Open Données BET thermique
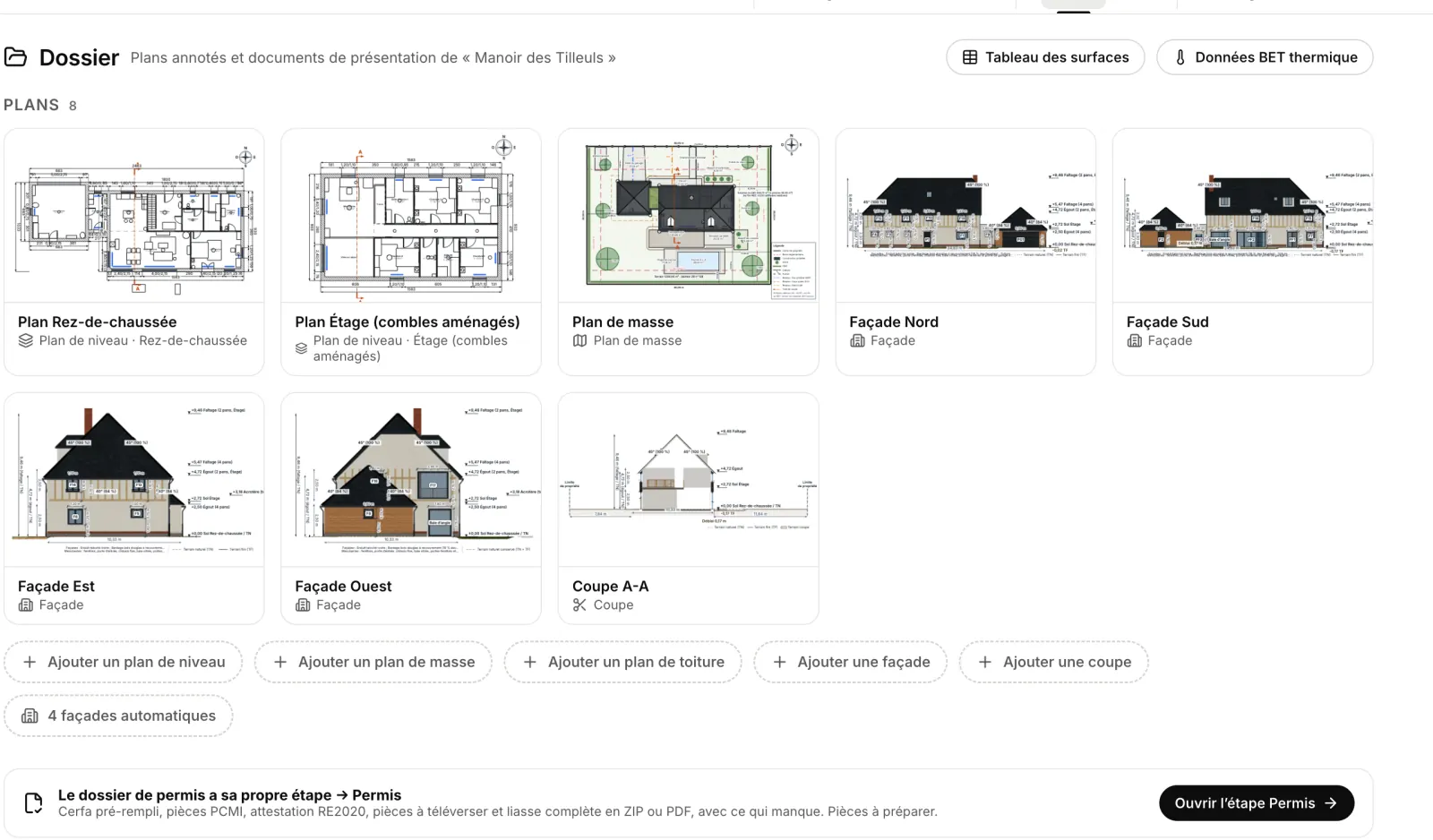1433x840 pixels. (x=1265, y=57)
